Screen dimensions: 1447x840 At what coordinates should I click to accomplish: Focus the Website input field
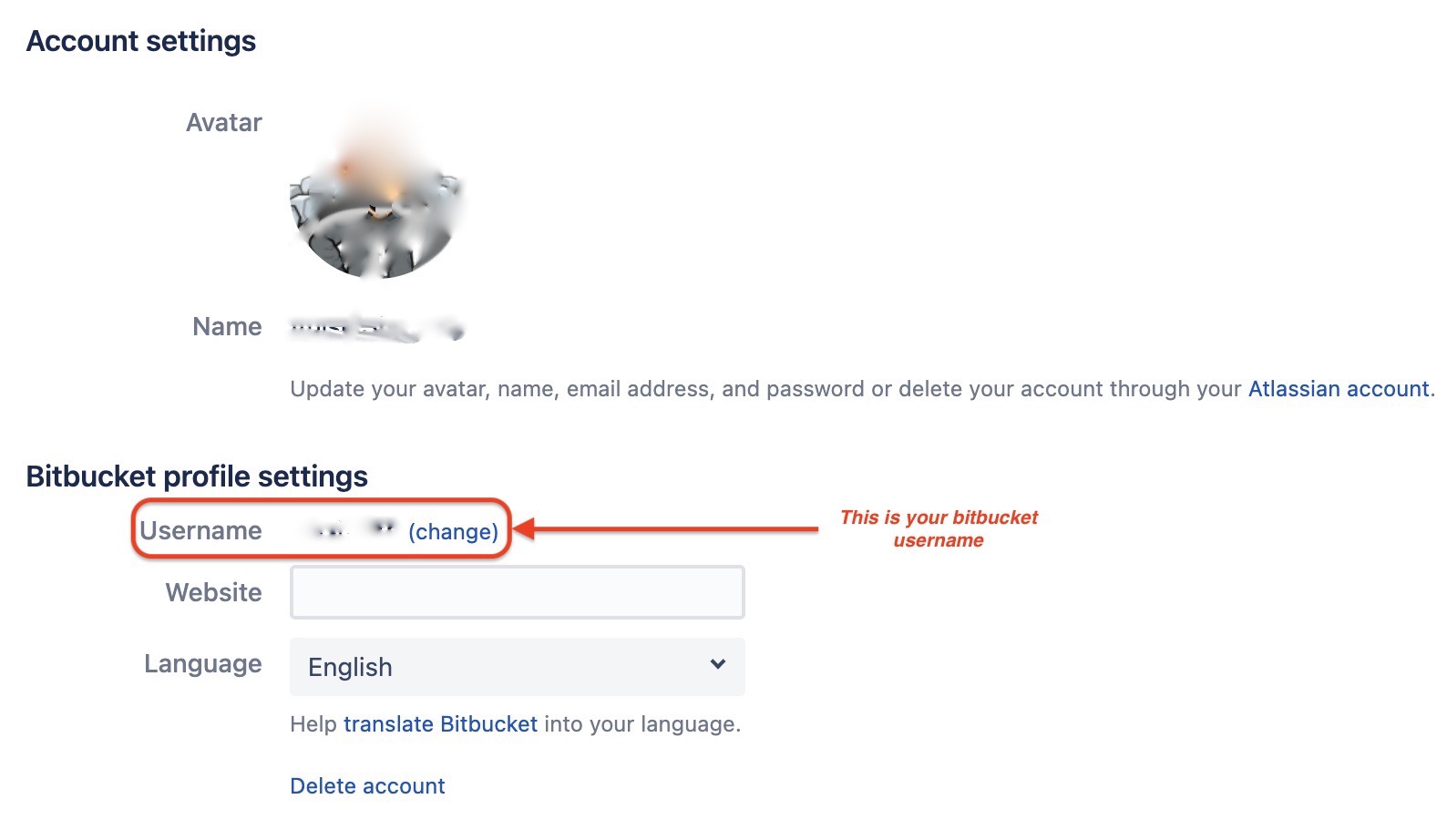click(517, 592)
